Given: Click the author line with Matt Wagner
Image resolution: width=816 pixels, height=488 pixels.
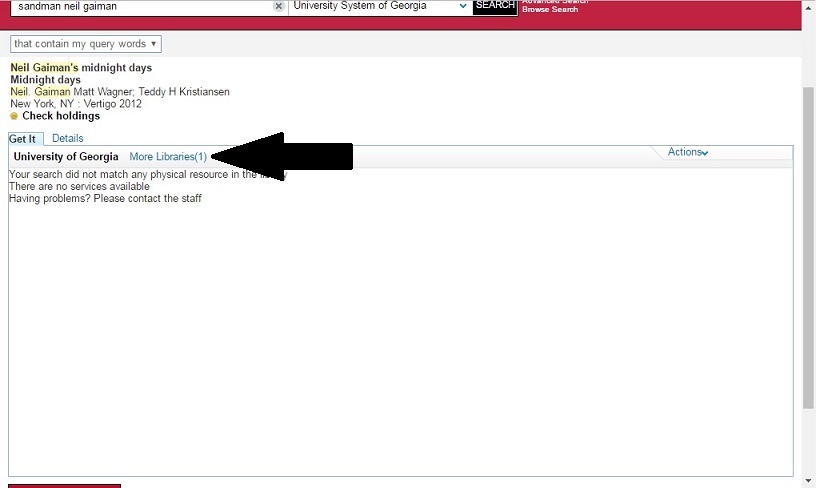Looking at the screenshot, I should pos(120,92).
